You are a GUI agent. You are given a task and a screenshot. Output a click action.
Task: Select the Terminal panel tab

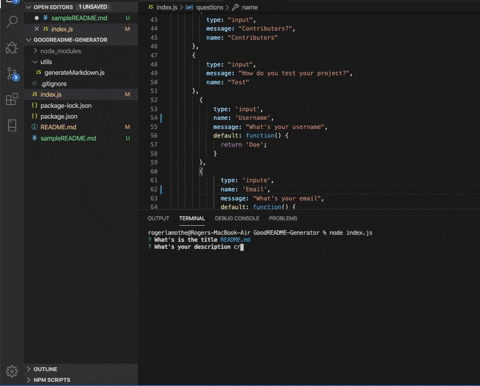[192, 218]
